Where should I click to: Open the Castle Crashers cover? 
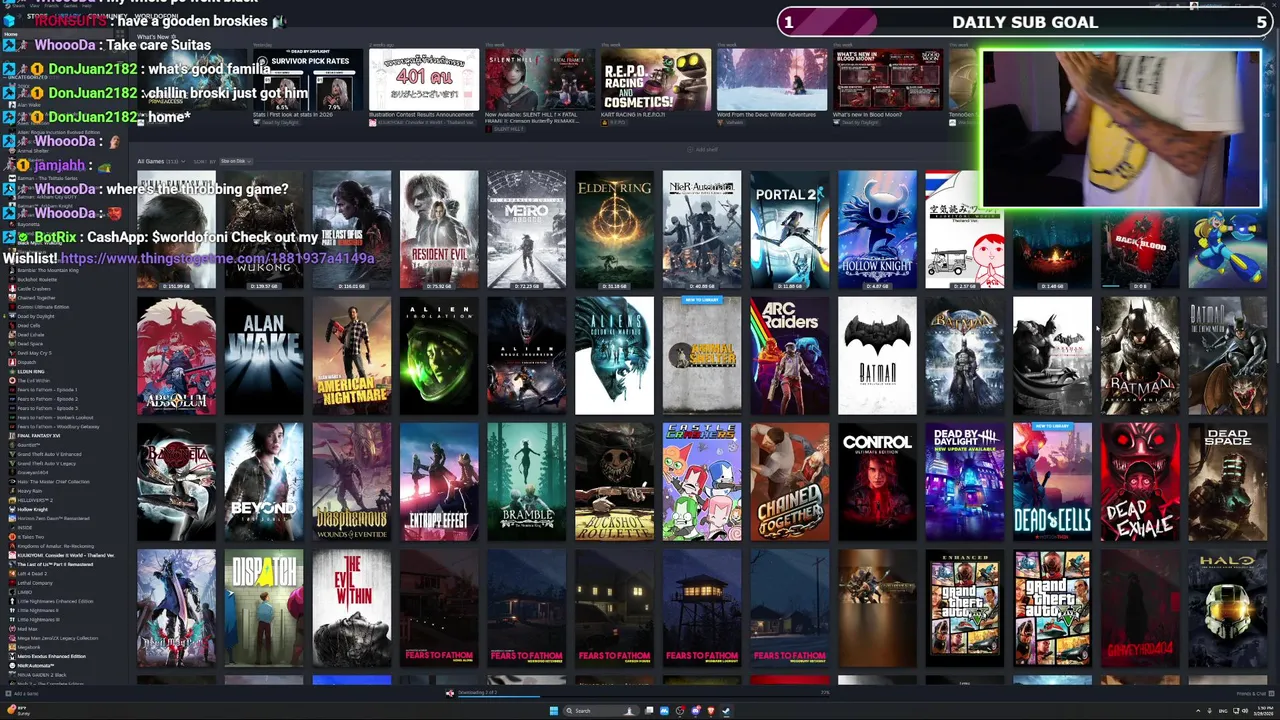click(x=702, y=482)
